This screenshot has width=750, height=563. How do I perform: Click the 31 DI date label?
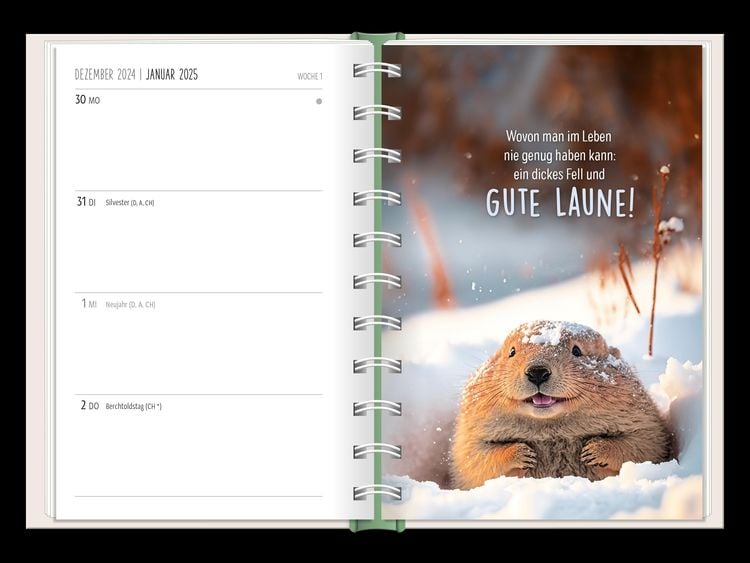pos(87,202)
